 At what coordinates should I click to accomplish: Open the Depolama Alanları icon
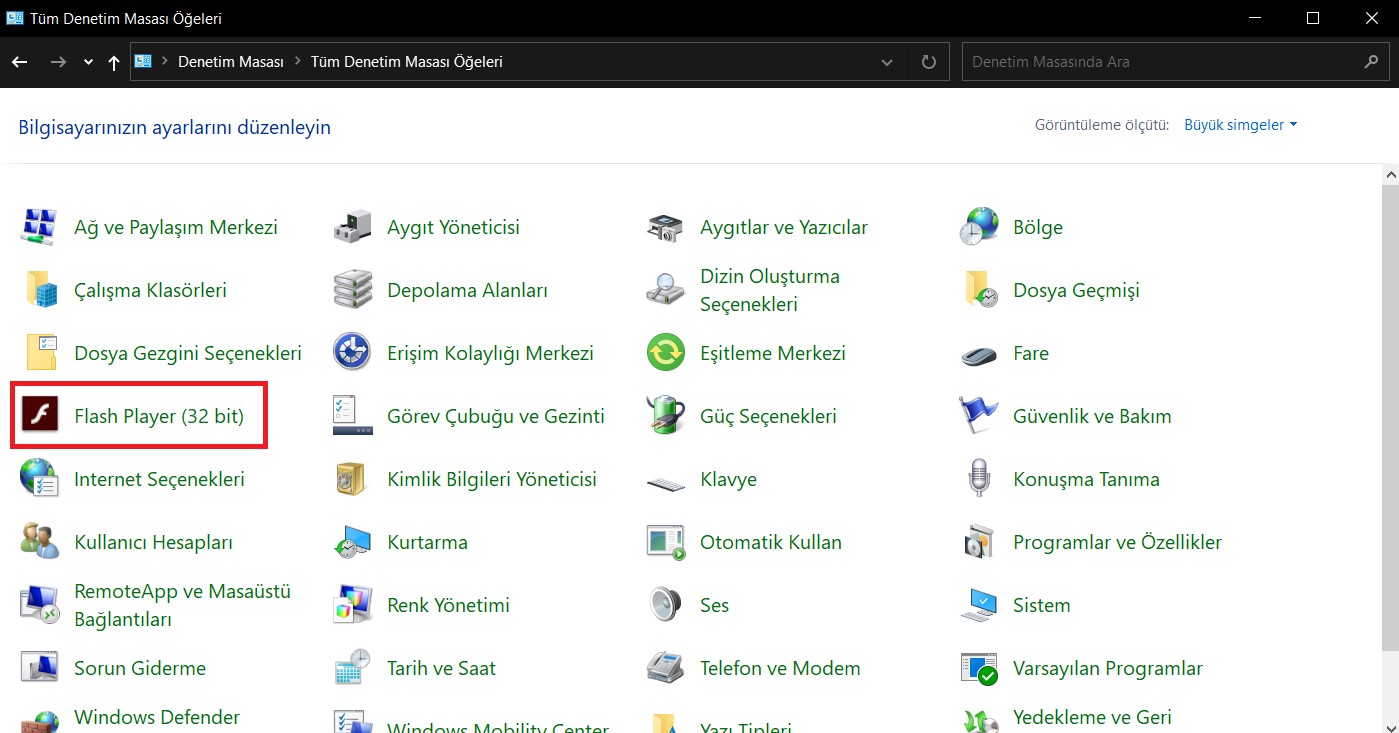(x=353, y=290)
